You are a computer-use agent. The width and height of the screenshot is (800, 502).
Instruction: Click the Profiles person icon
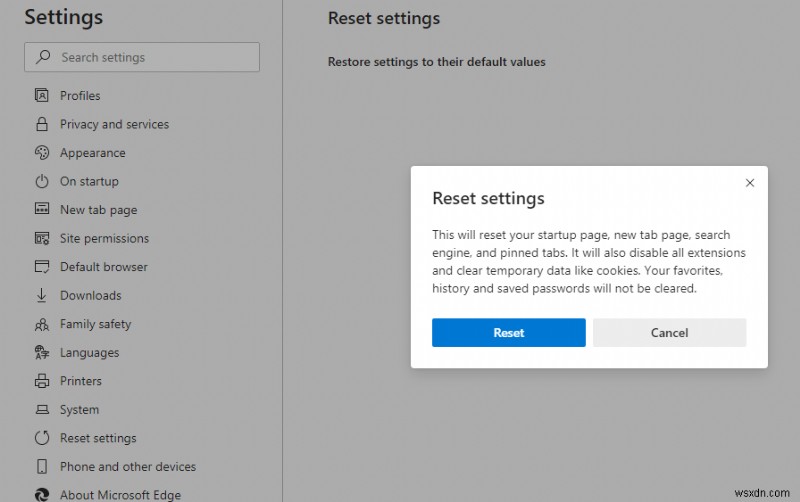[42, 95]
